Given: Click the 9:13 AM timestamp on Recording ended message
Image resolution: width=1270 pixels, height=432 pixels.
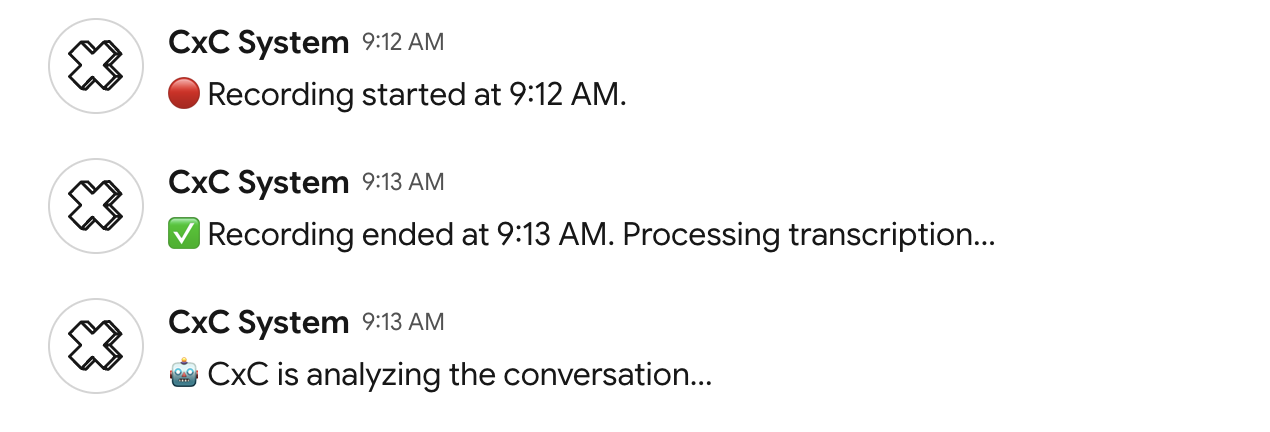Looking at the screenshot, I should [403, 182].
